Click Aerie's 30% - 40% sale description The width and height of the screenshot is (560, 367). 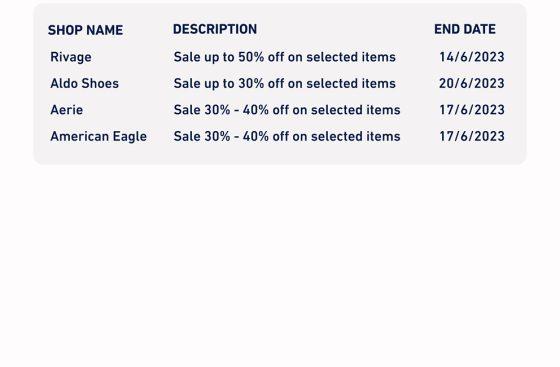coord(287,110)
